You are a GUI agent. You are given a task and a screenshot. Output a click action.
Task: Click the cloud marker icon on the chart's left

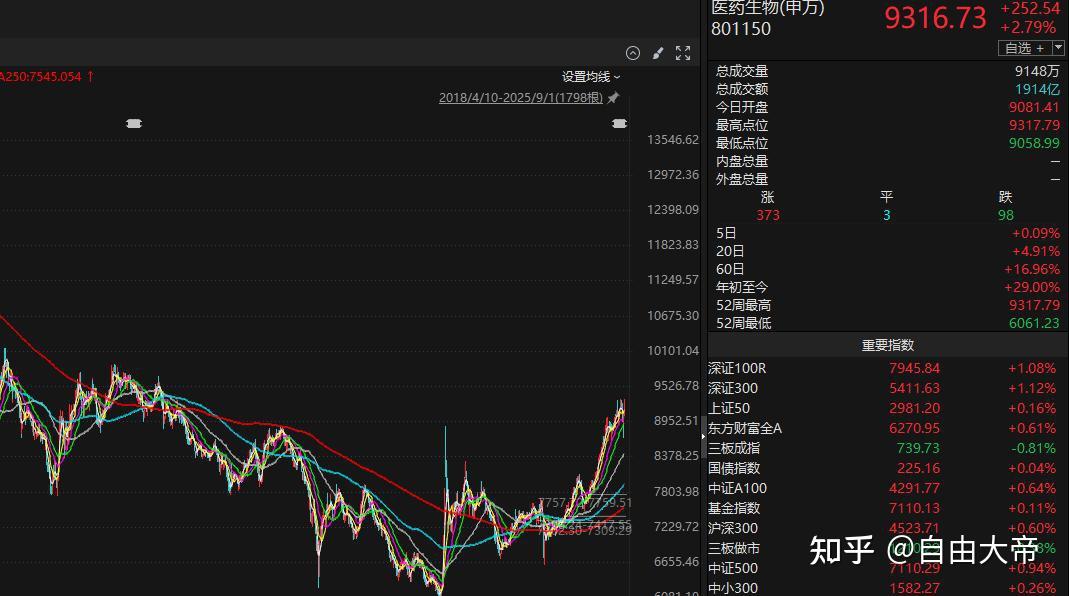tap(134, 123)
